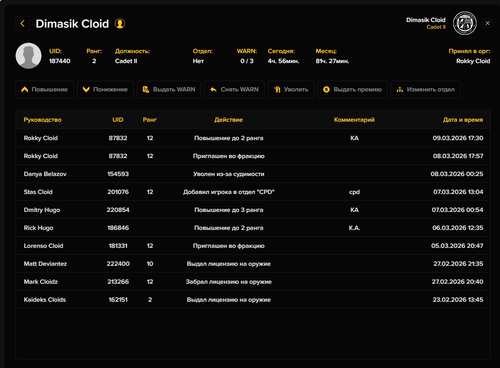Select the Dmitry Hugo row name
This screenshot has width=500, height=368.
click(42, 210)
